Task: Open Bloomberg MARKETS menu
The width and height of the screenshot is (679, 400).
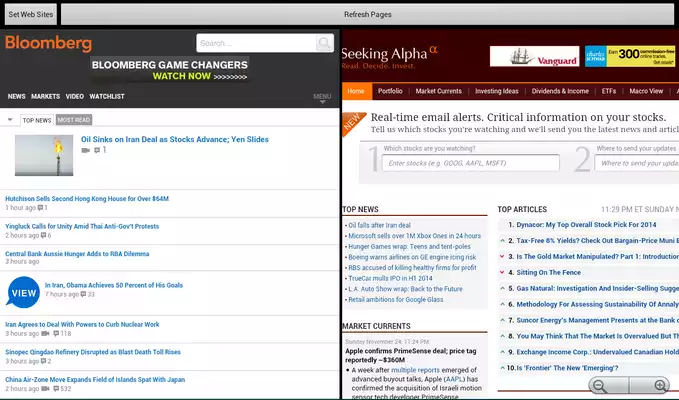Action: point(45,97)
